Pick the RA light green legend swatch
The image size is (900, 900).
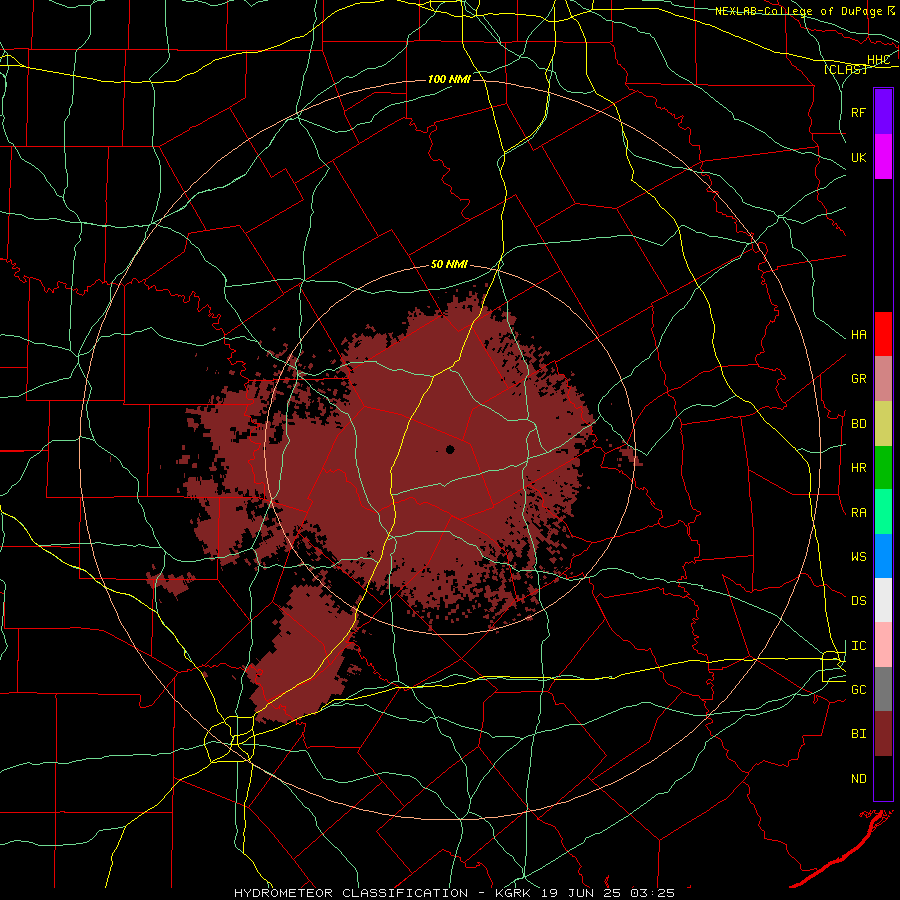883,512
